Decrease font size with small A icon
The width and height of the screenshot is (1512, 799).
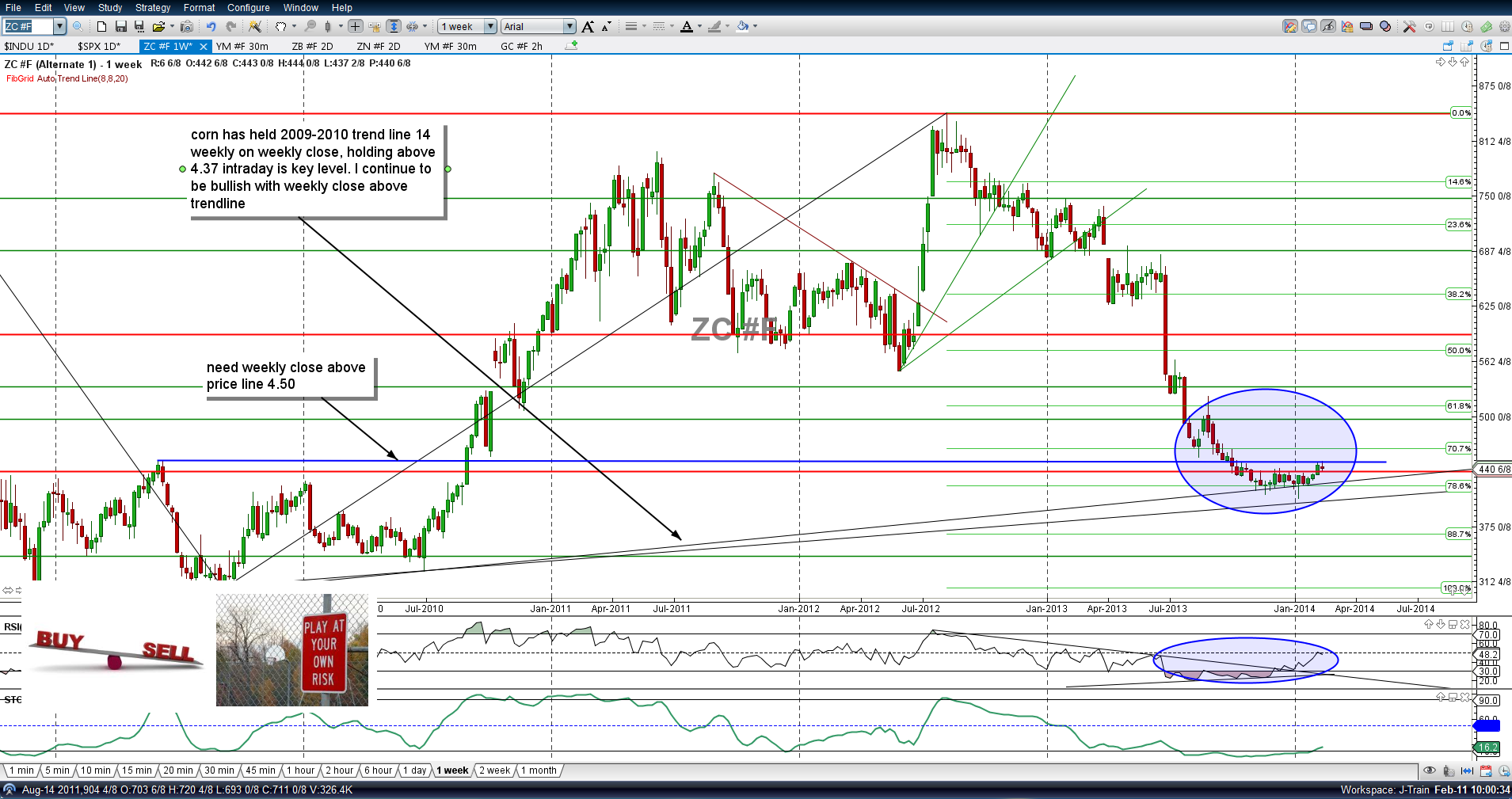606,26
